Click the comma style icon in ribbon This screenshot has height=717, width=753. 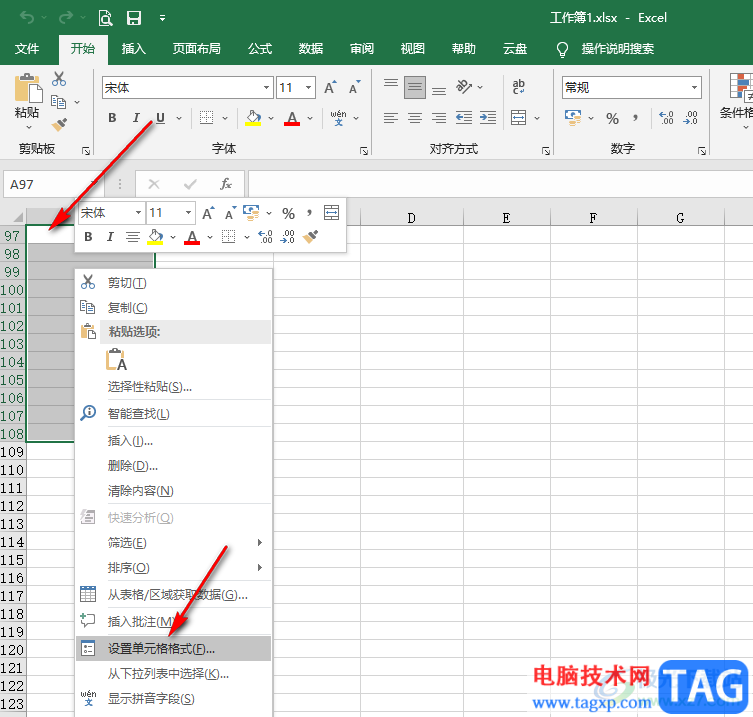click(635, 118)
